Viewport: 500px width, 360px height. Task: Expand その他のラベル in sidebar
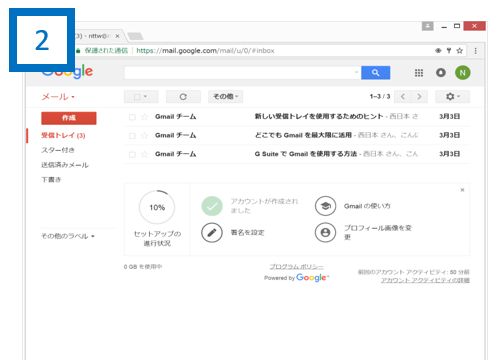pyautogui.click(x=68, y=236)
